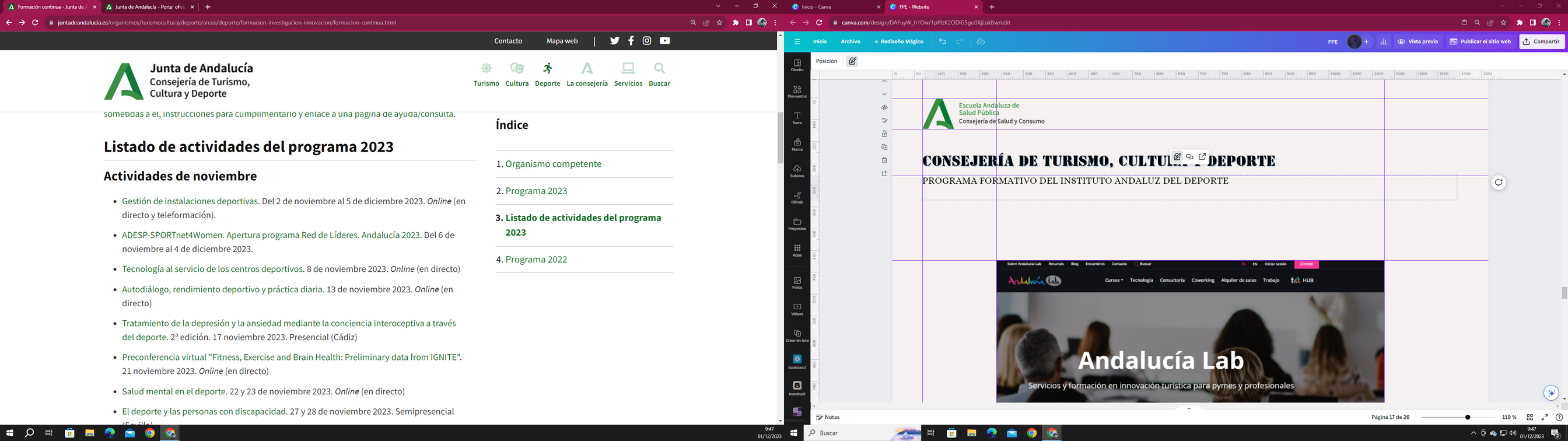Viewport: 1568px width, 441px height.
Task: Click Publicar el sitio web button
Action: point(1480,41)
